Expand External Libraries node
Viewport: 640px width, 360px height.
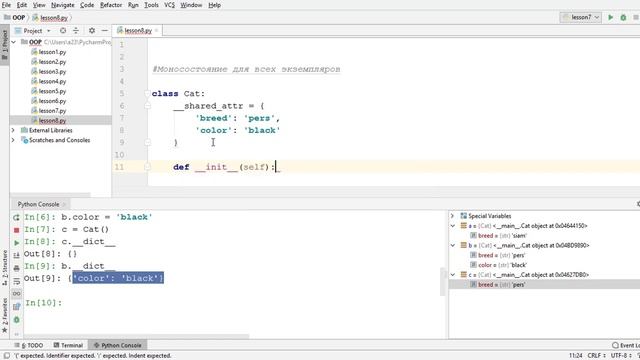coord(13,130)
